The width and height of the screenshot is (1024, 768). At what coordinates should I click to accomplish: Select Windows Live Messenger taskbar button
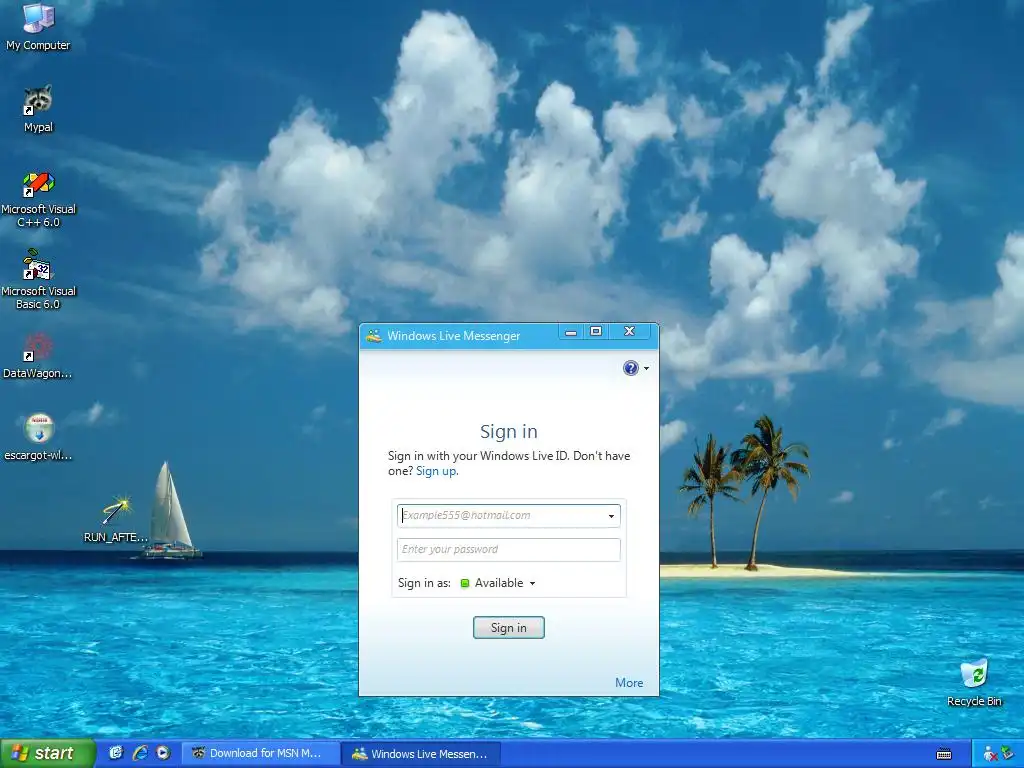422,754
